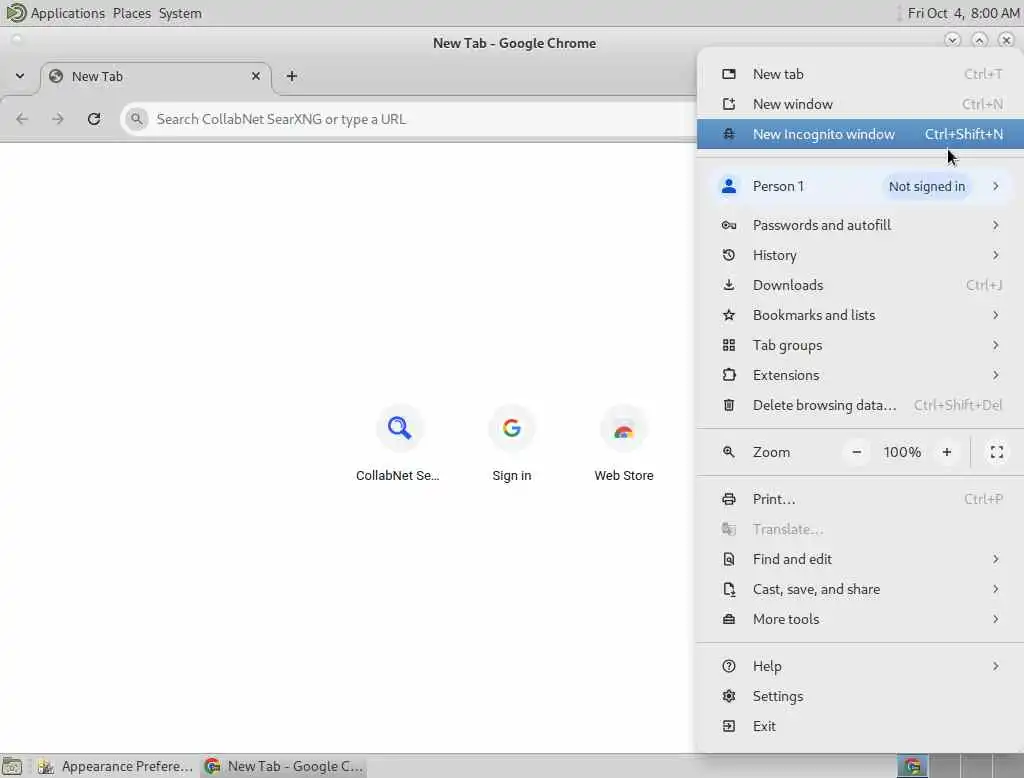The image size is (1024, 778).
Task: Select New Incognito window entry
Action: tap(860, 134)
